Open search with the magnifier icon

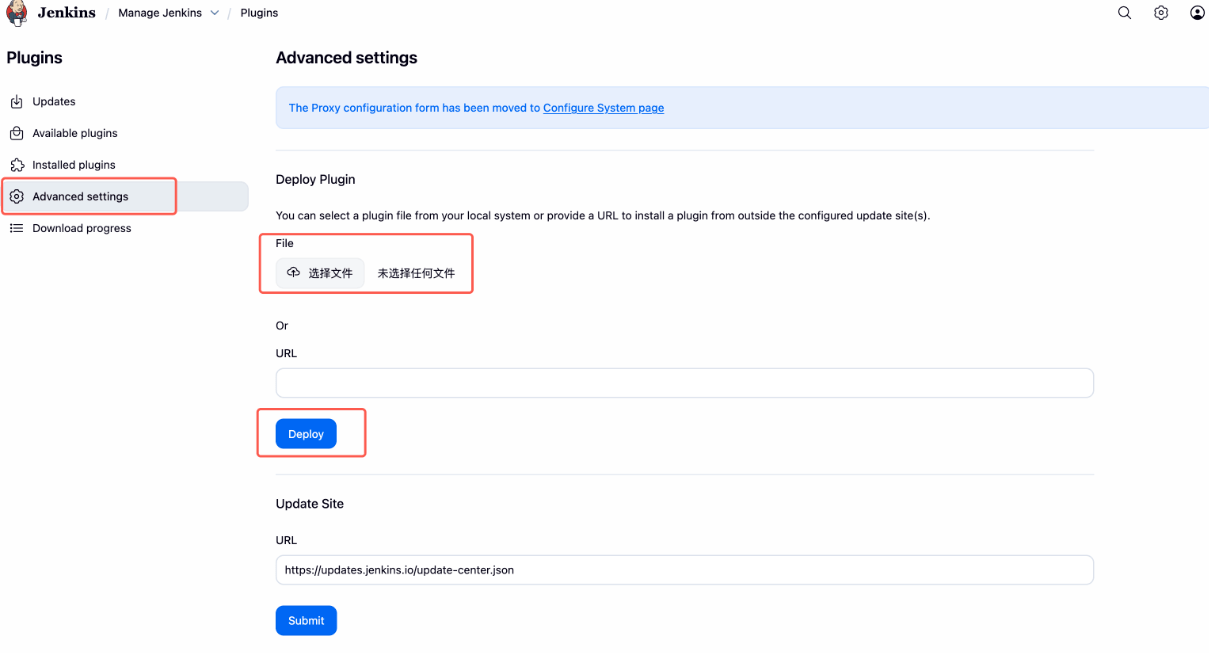(1124, 13)
